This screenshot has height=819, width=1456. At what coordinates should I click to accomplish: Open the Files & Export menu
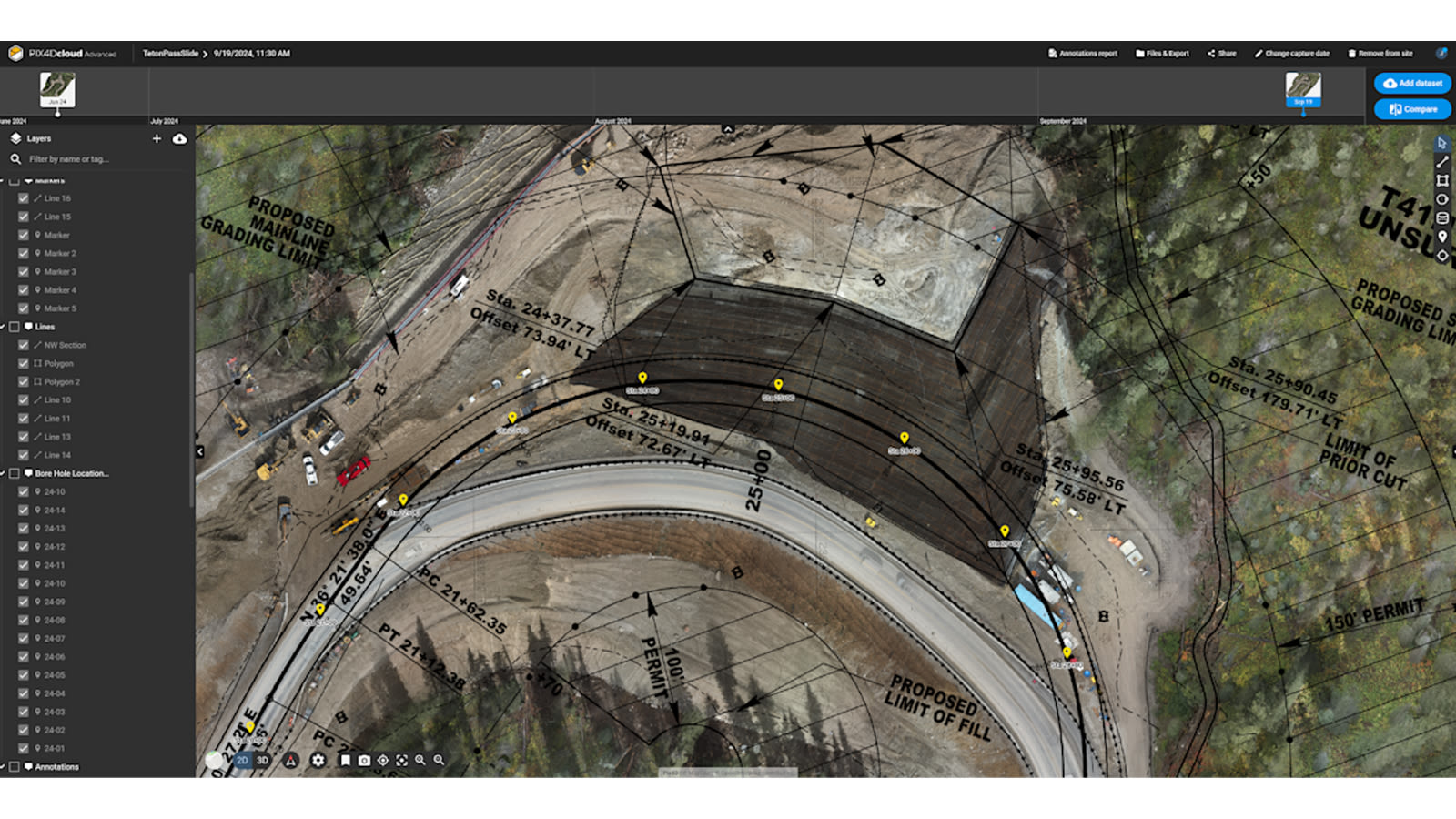[x=1161, y=53]
